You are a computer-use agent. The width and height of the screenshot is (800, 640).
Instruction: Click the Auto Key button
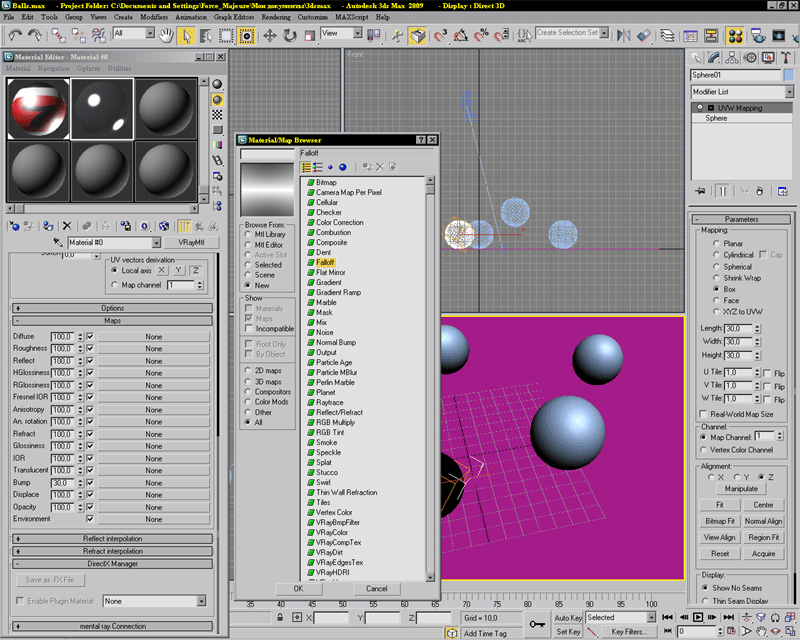pyautogui.click(x=568, y=618)
